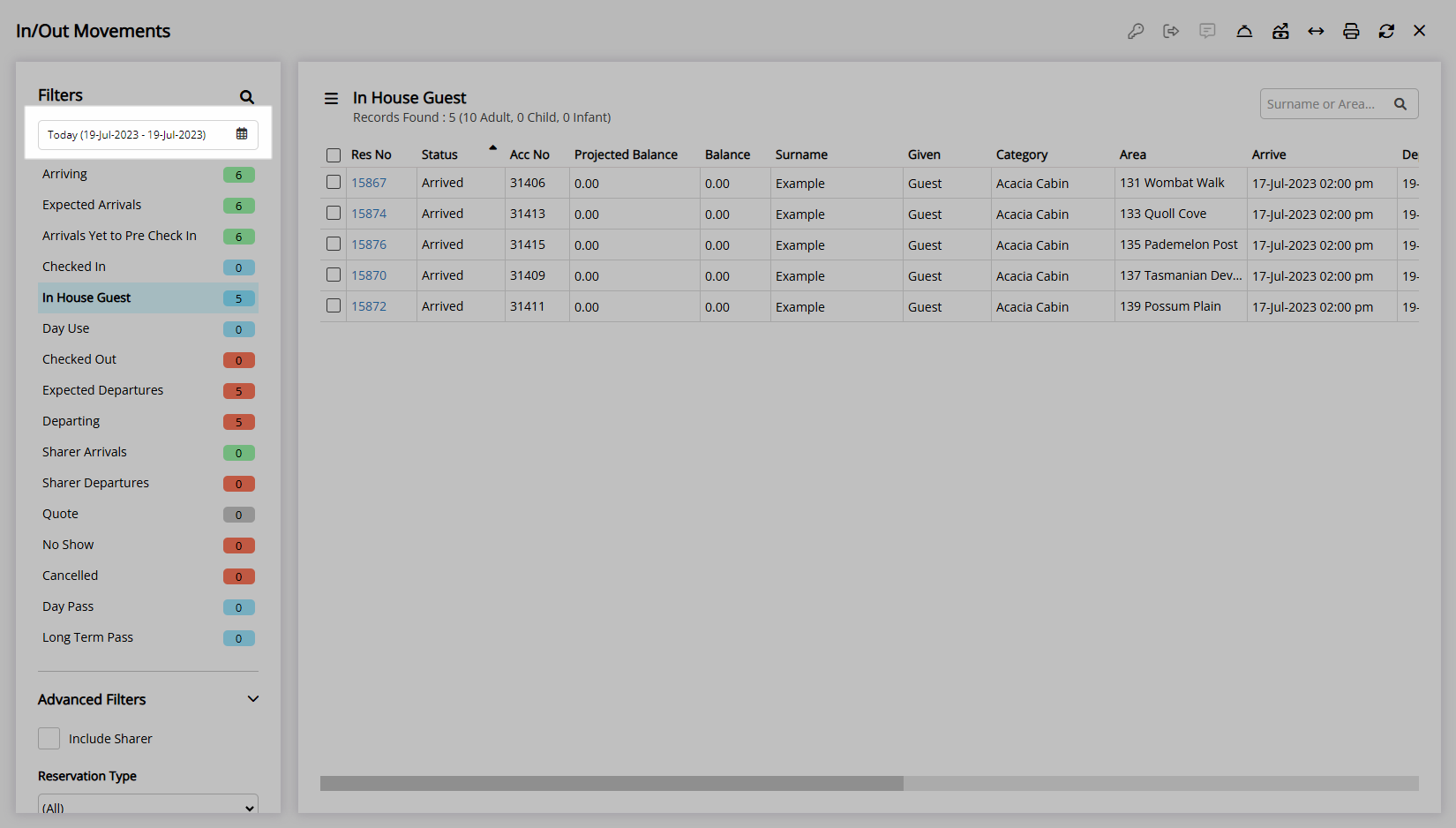
Task: Open reservation 15872 link
Action: [x=369, y=306]
